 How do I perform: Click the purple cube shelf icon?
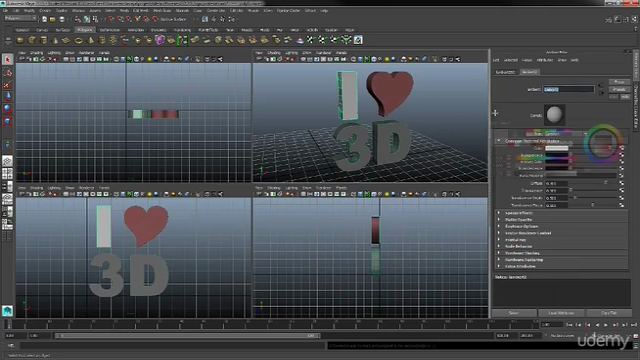[160, 40]
